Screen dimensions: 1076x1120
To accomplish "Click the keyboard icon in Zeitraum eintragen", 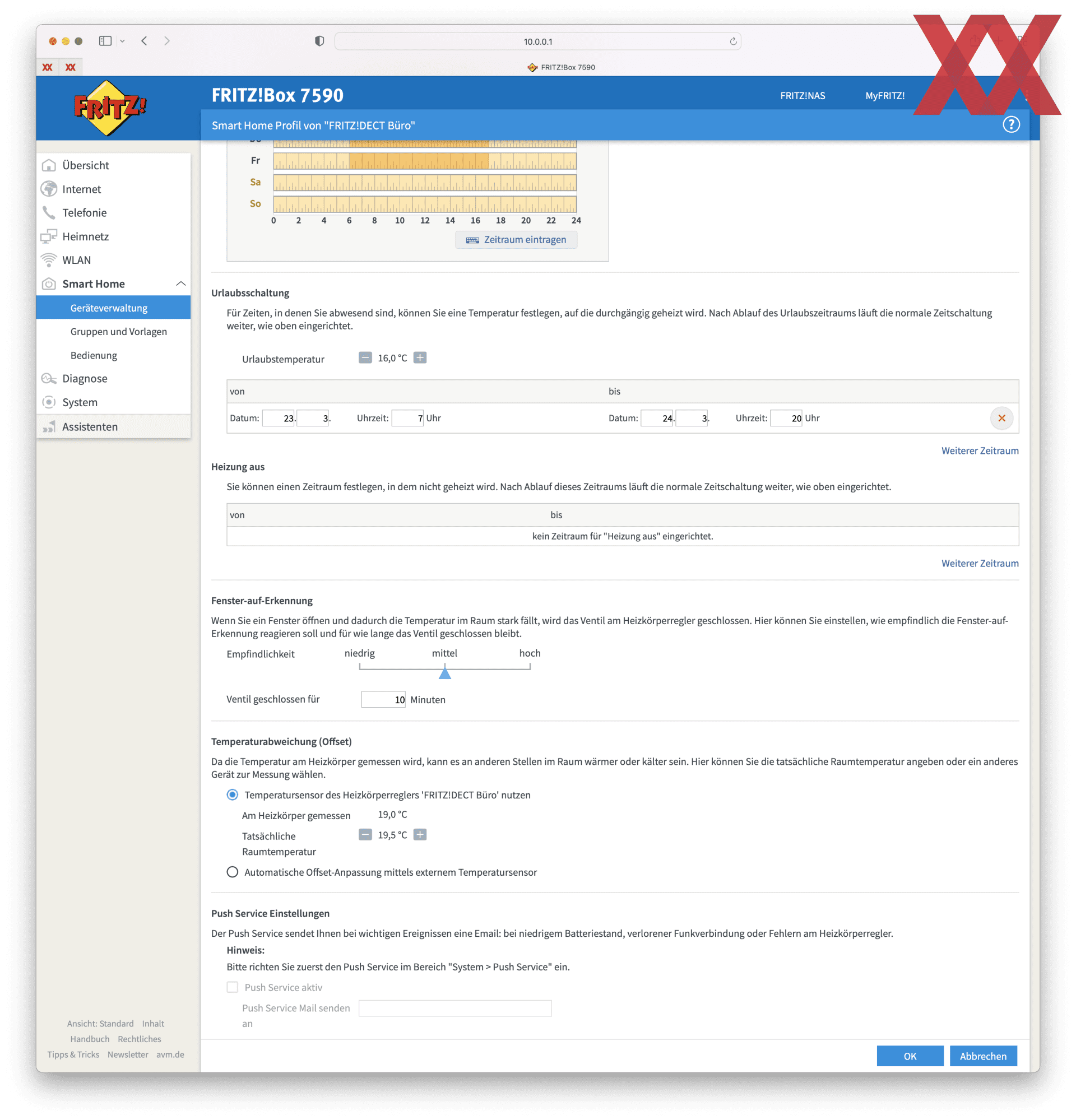I will click(x=472, y=240).
